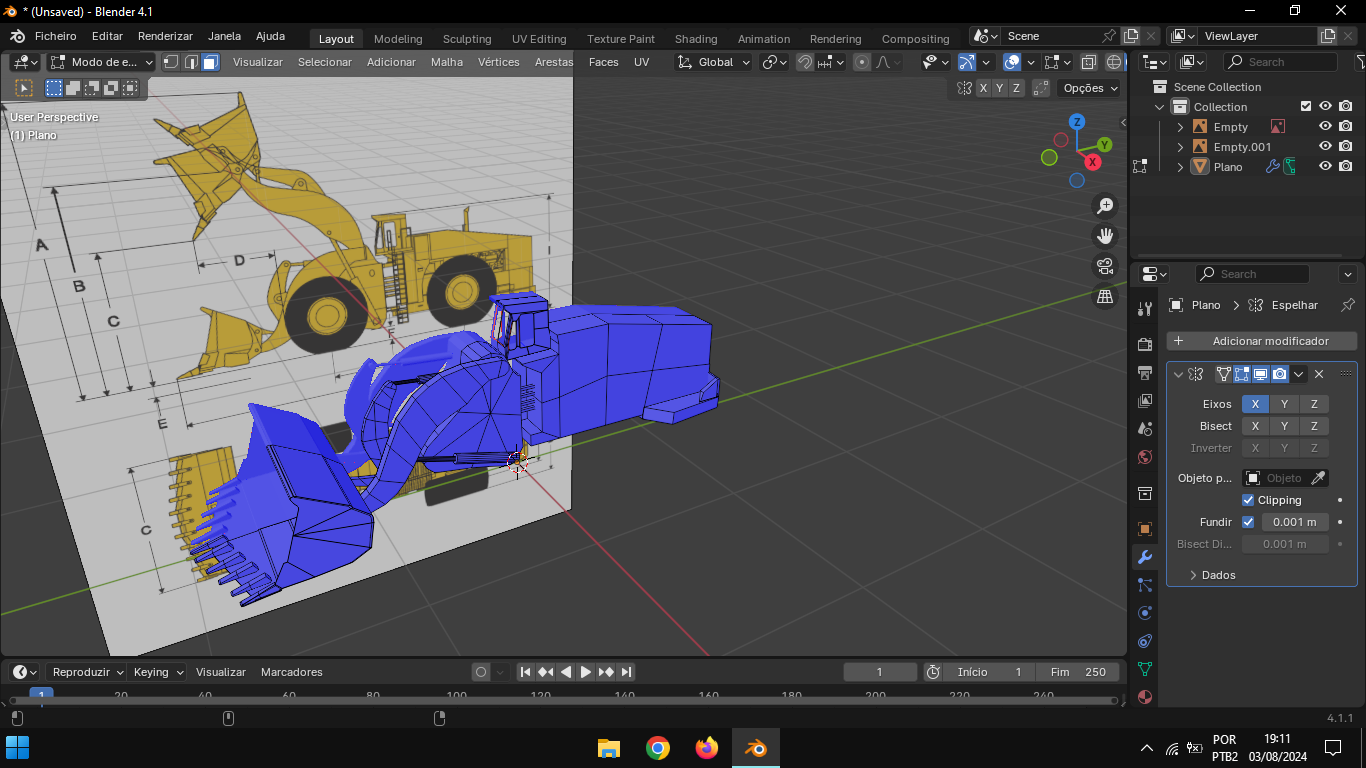
Task: Toggle Collection exclude checkbox
Action: [1306, 106]
